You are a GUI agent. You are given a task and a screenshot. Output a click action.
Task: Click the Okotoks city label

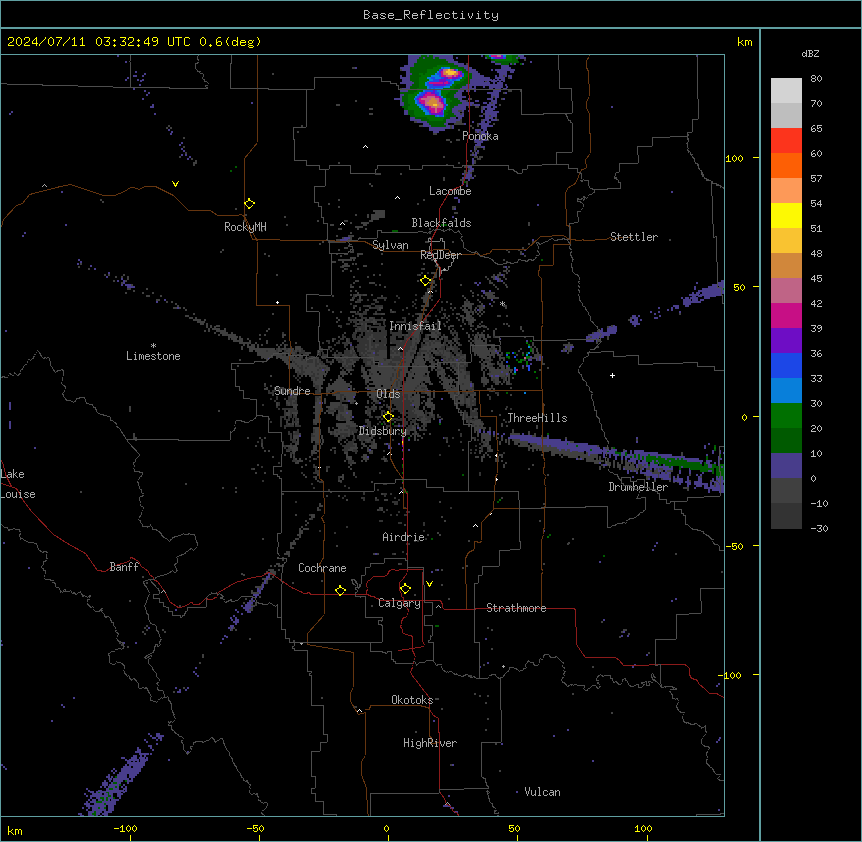412,700
